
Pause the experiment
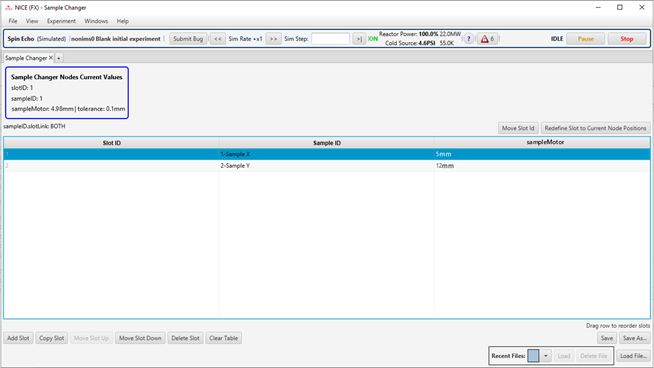pyautogui.click(x=586, y=39)
